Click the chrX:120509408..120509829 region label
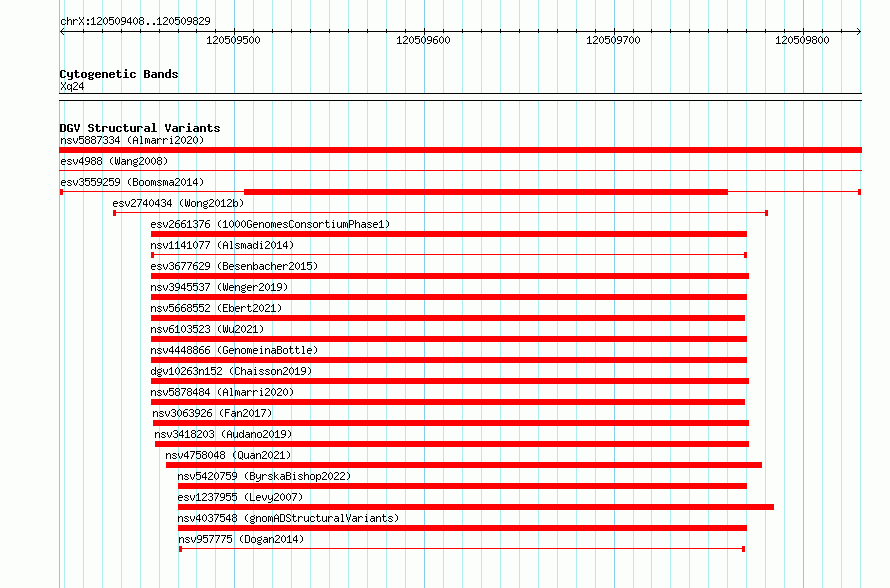 tap(135, 21)
